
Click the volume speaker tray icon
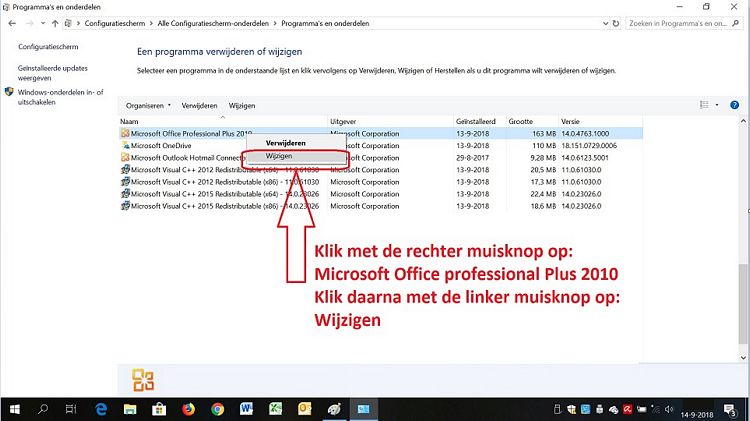point(669,410)
